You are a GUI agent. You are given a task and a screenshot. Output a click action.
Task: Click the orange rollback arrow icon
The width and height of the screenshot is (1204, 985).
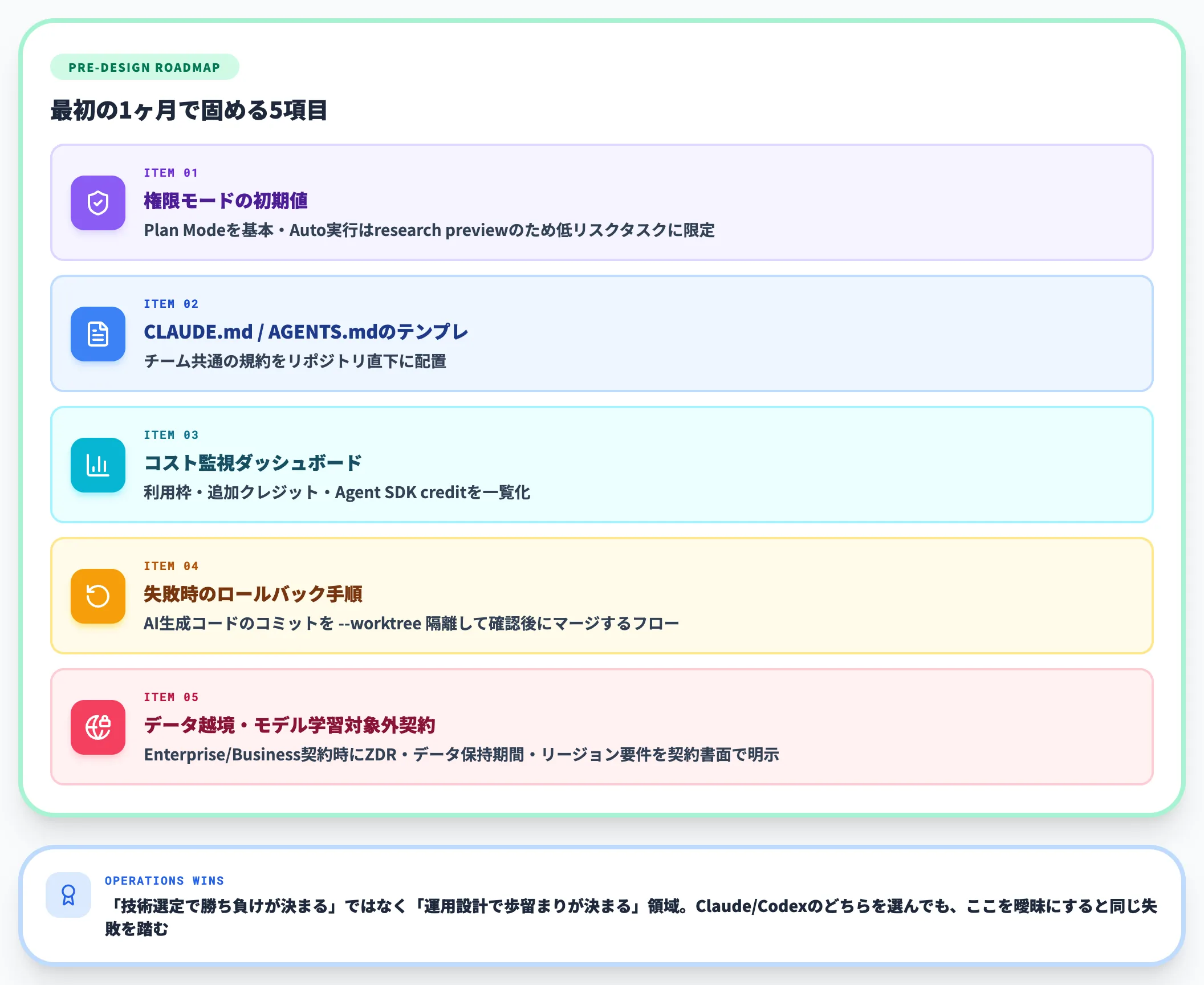click(x=98, y=596)
